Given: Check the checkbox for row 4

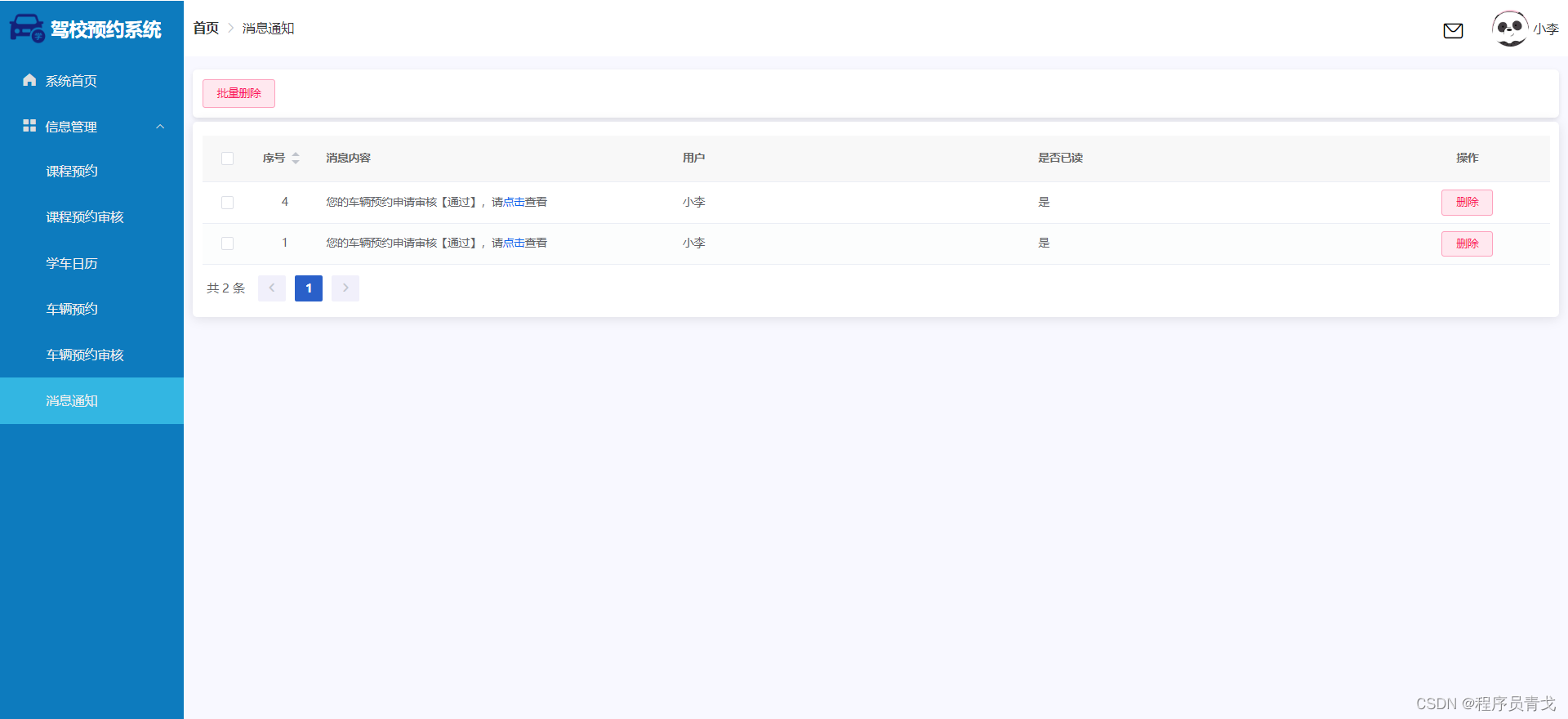Looking at the screenshot, I should tap(227, 203).
